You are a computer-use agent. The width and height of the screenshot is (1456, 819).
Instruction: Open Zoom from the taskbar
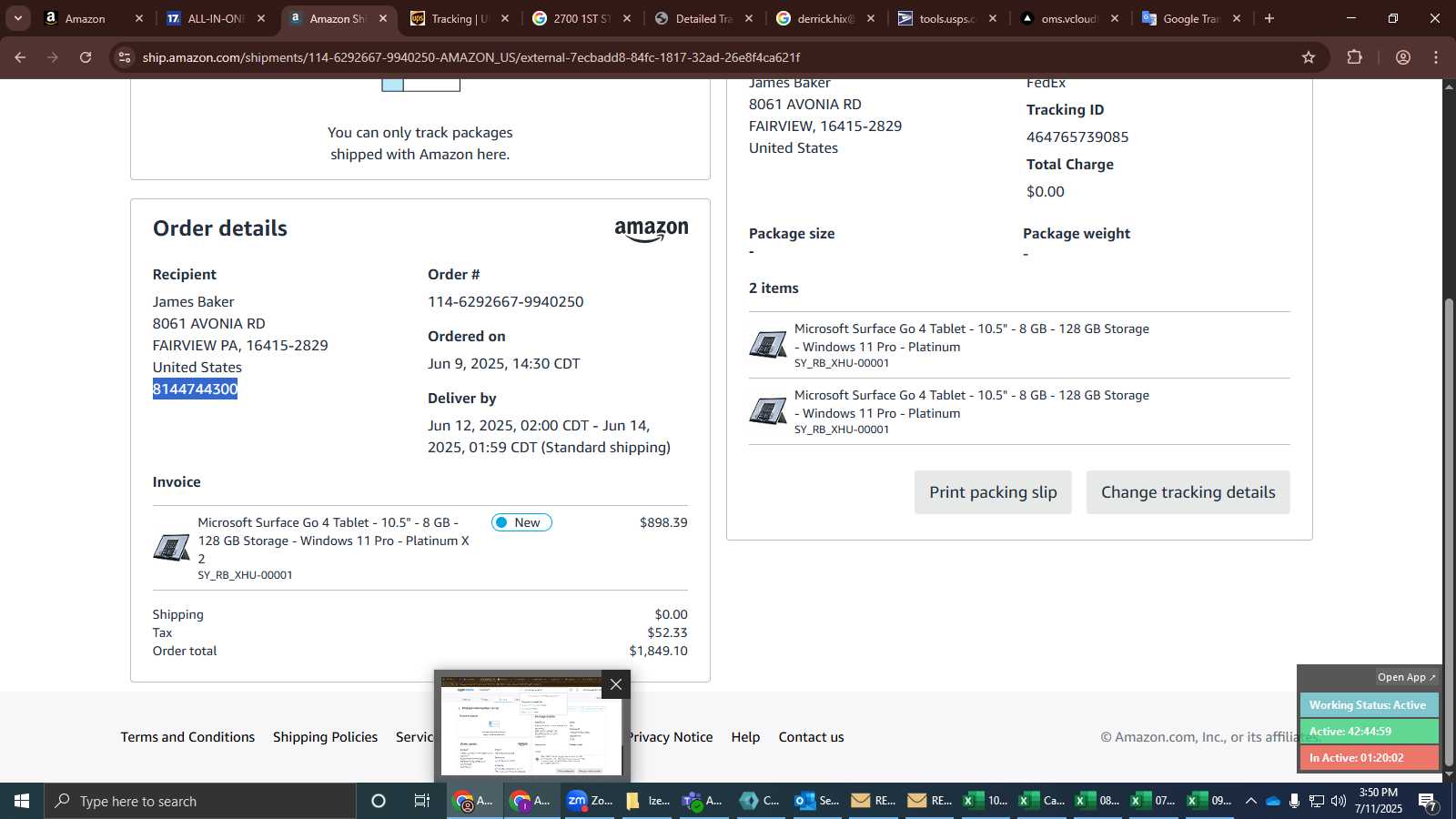pos(589,801)
